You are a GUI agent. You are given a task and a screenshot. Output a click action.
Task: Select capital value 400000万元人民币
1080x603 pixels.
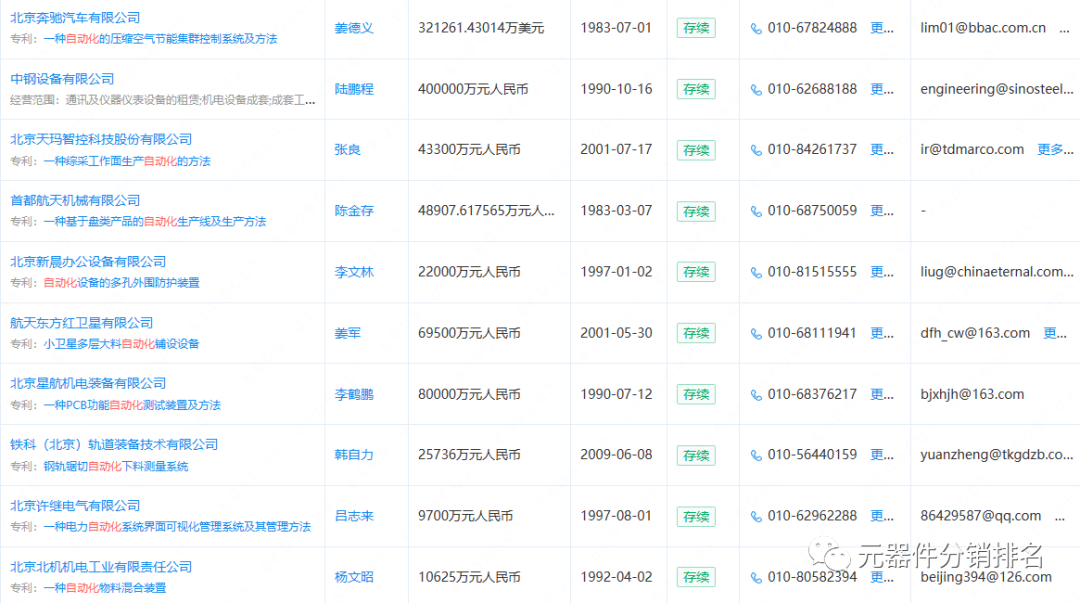[473, 89]
